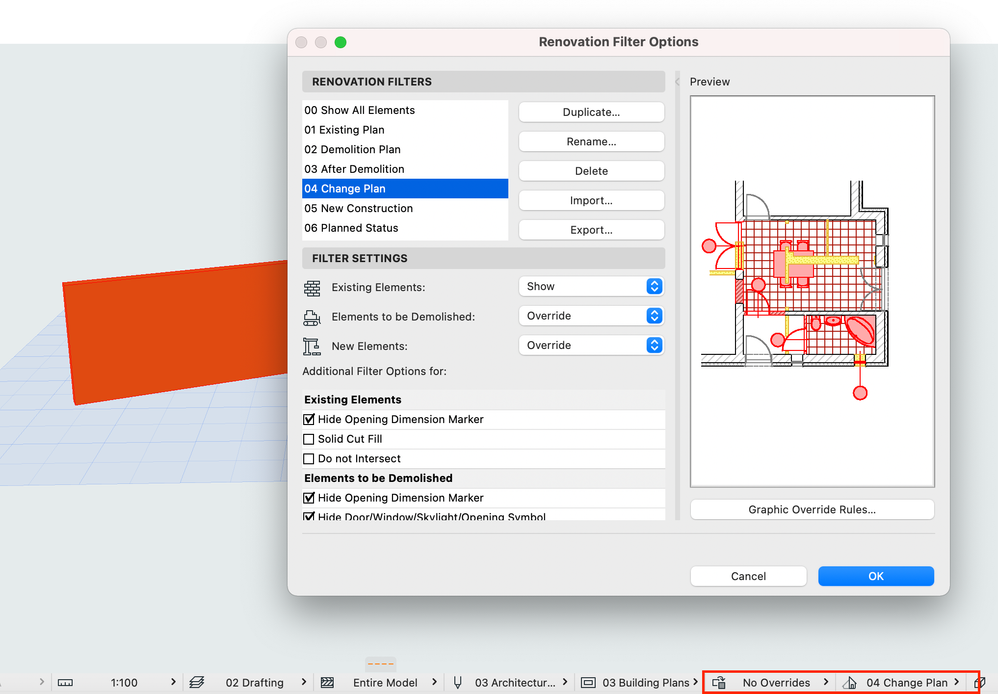Screen dimensions: 998x694
Task: Enable the Do not Intersect checkbox
Action: 309,459
